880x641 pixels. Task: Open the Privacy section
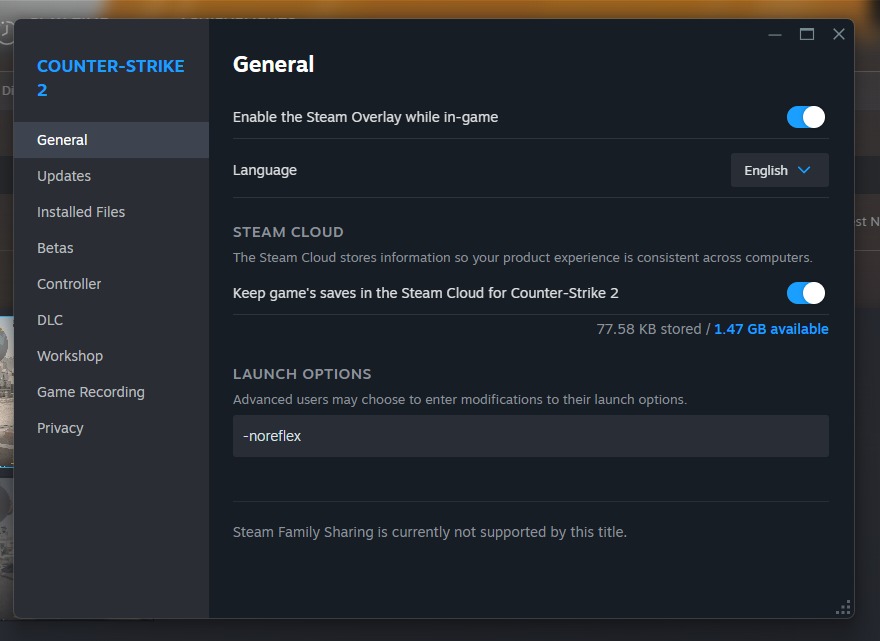tap(111, 427)
